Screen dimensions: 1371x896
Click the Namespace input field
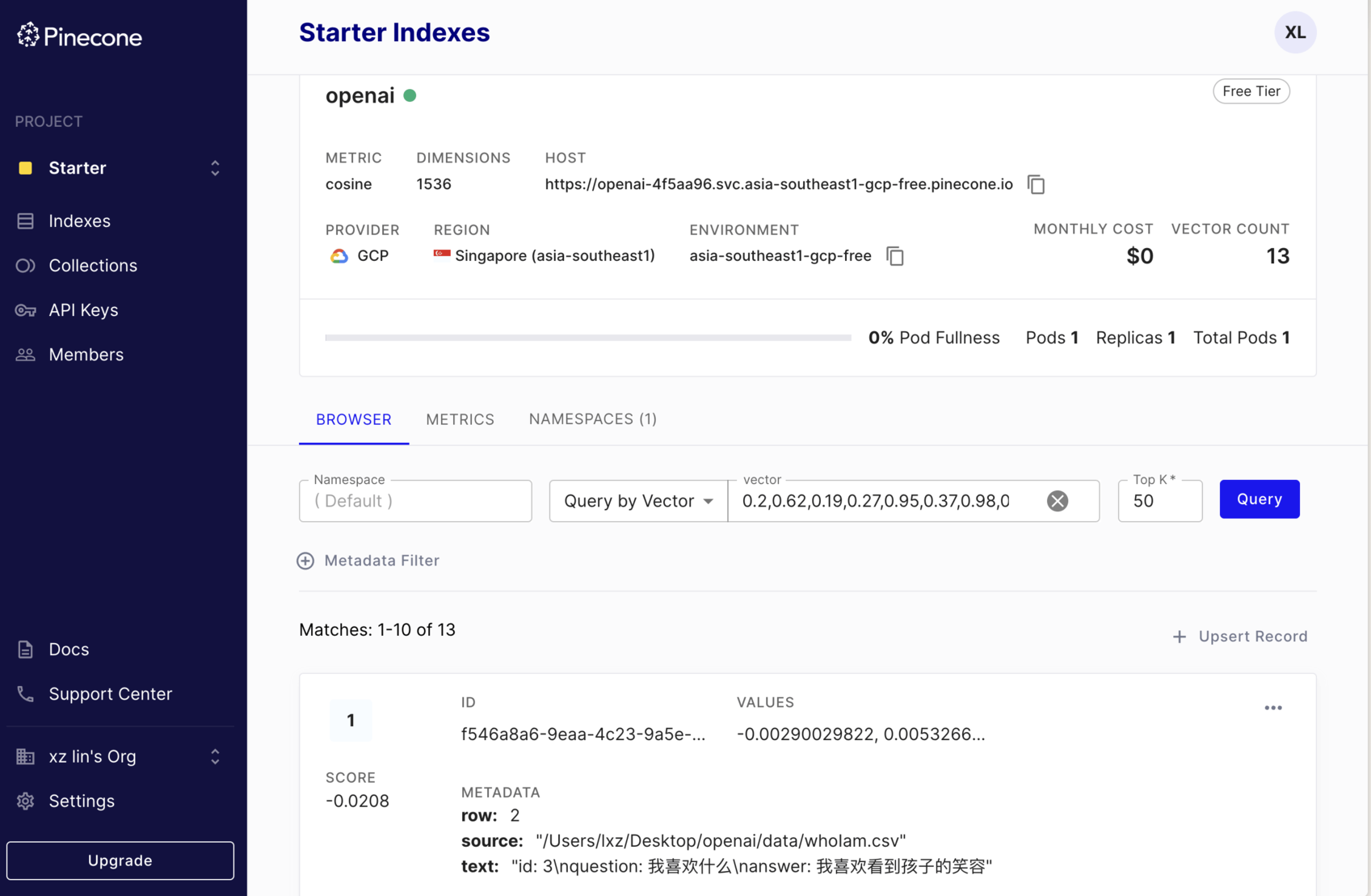point(415,501)
